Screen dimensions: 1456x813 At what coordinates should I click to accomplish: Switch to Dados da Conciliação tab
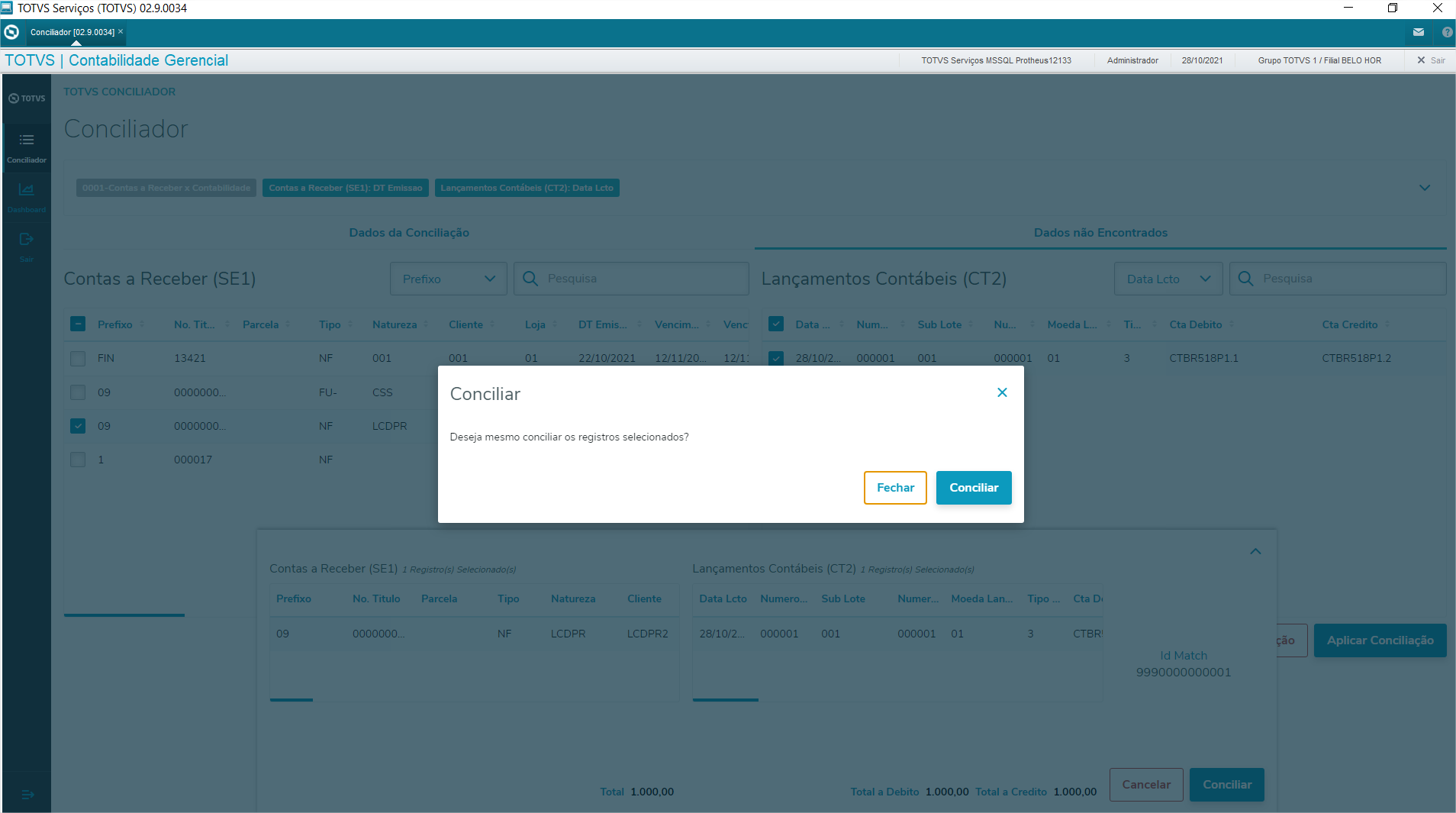(409, 233)
